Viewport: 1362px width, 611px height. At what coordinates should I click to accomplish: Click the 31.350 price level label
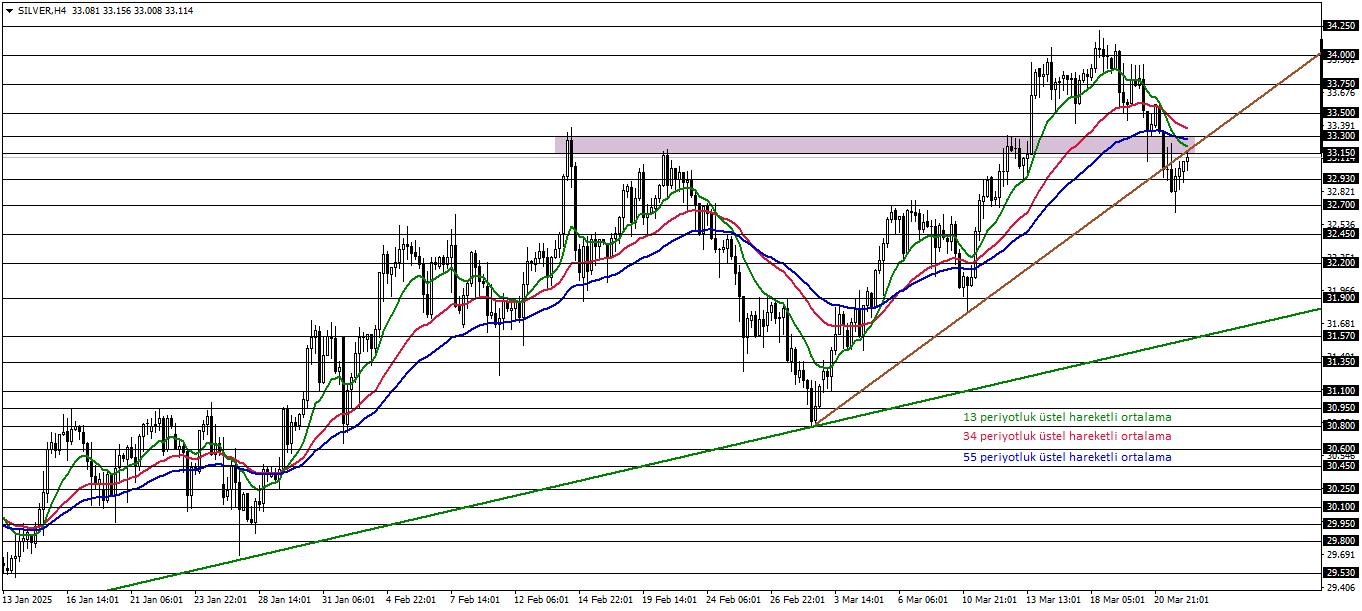tap(1340, 362)
